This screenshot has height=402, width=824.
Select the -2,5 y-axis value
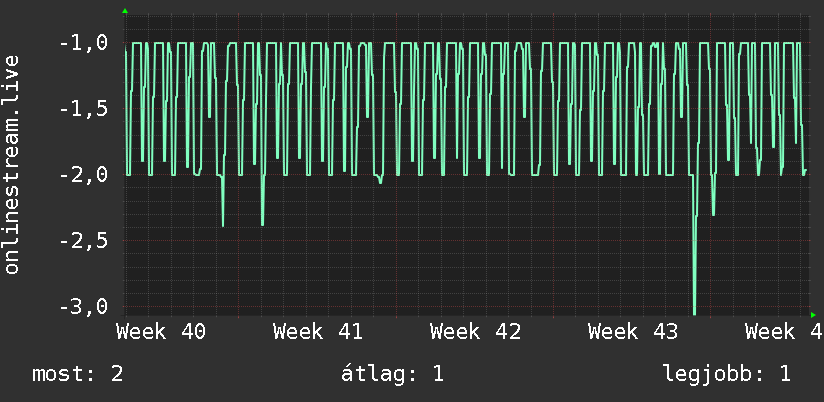(84, 241)
